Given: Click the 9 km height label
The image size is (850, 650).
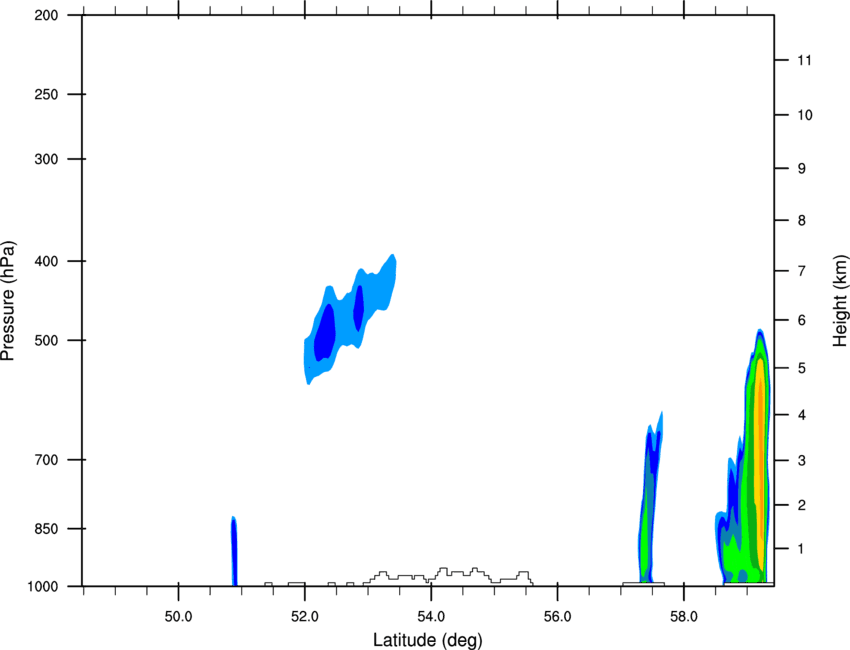Looking at the screenshot, I should point(802,169).
